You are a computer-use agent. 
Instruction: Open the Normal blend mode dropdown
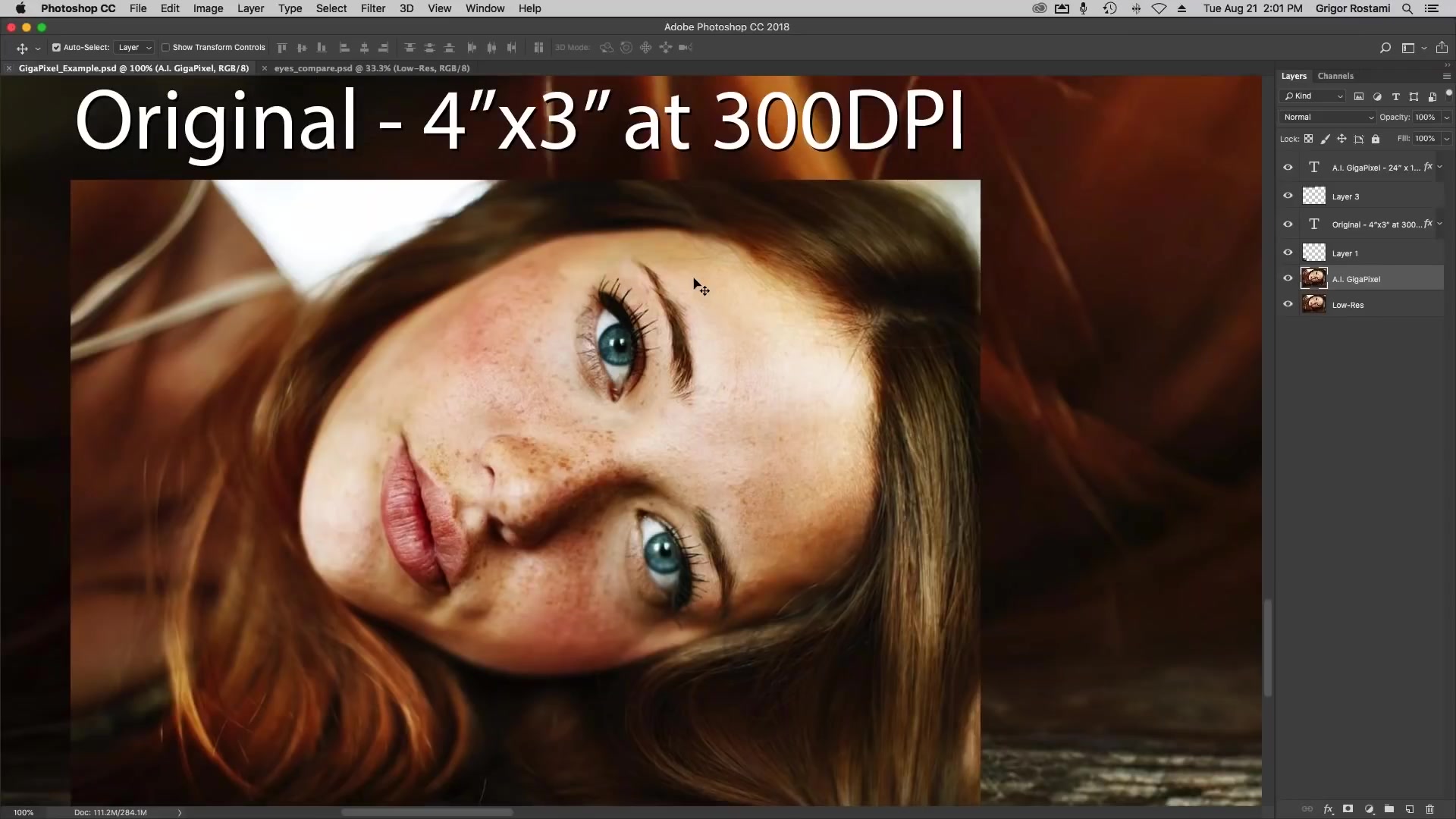tap(1327, 118)
